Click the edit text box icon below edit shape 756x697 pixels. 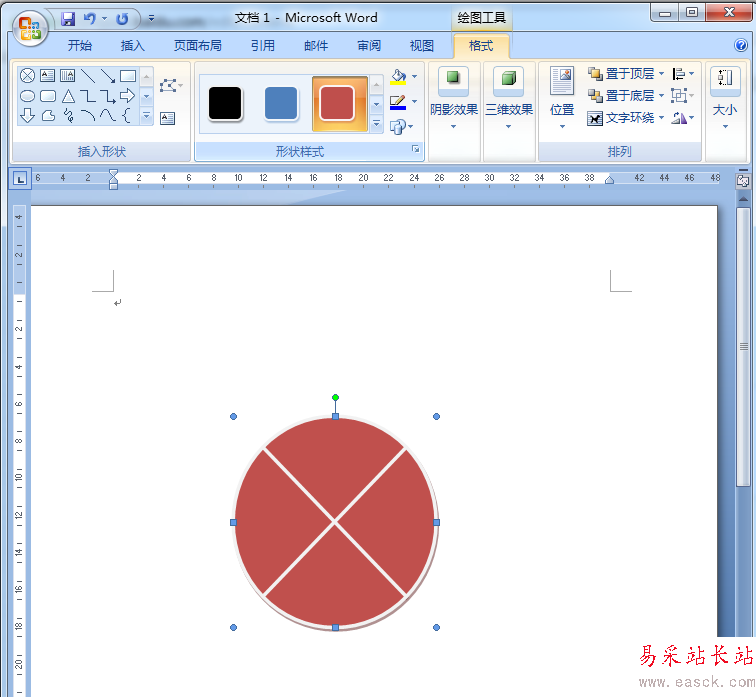(167, 118)
